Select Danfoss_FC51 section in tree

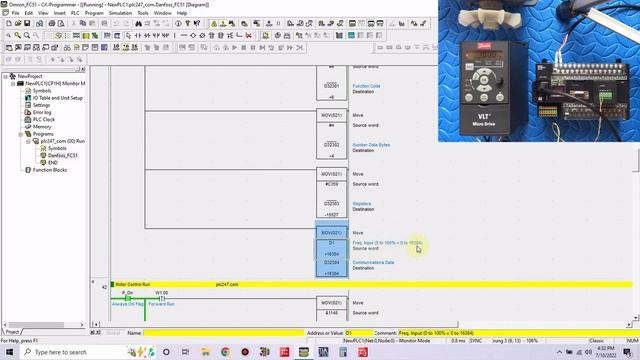click(x=62, y=156)
